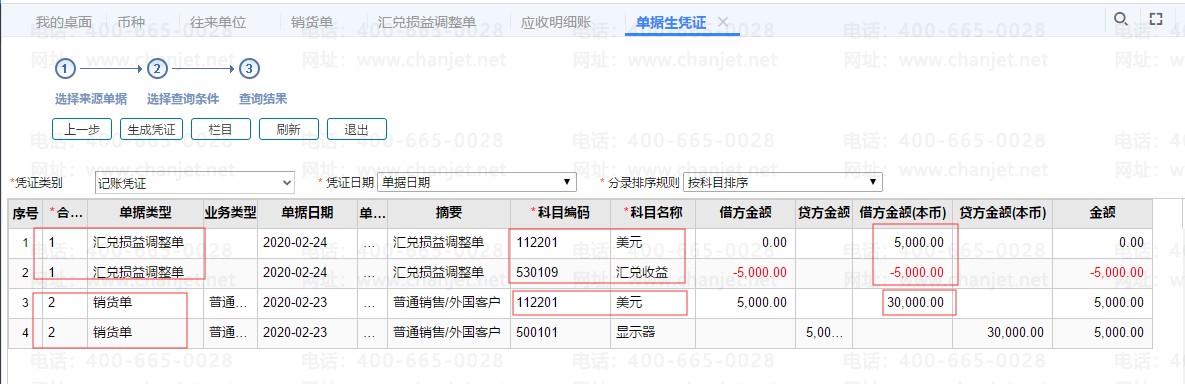The width and height of the screenshot is (1185, 384).
Task: Click the 金额 column header
Action: (x=1102, y=213)
